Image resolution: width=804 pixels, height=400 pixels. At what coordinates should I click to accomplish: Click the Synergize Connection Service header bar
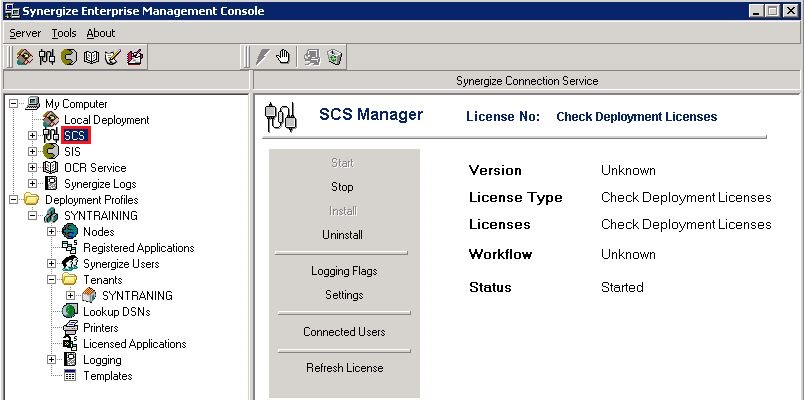point(527,81)
